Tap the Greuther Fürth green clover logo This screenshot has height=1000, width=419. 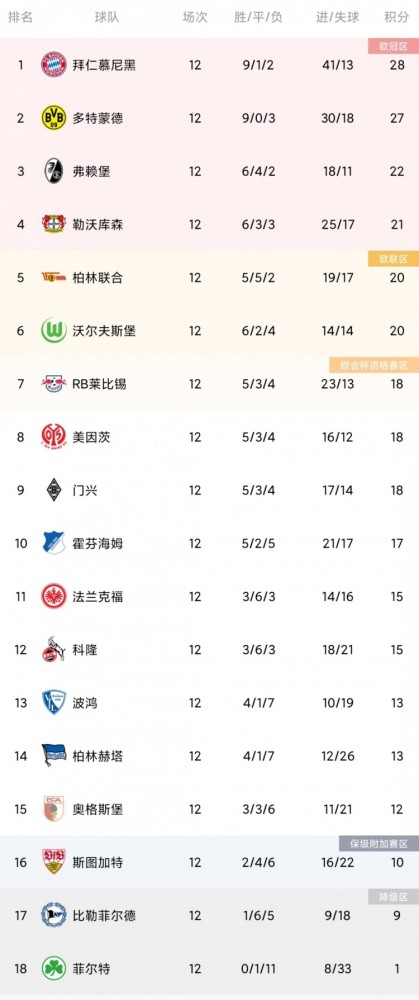pos(54,969)
